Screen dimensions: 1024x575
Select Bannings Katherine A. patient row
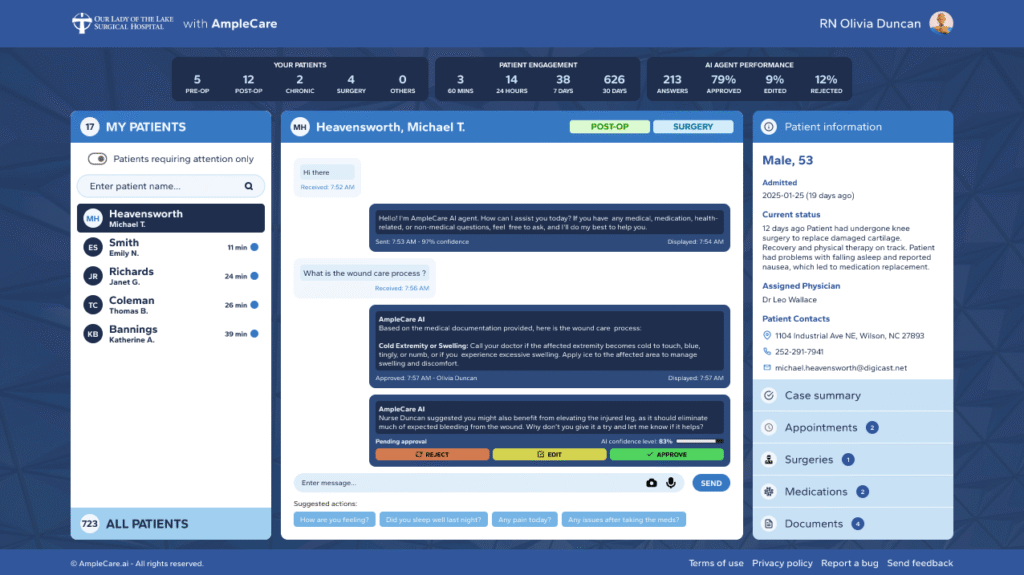pos(170,333)
